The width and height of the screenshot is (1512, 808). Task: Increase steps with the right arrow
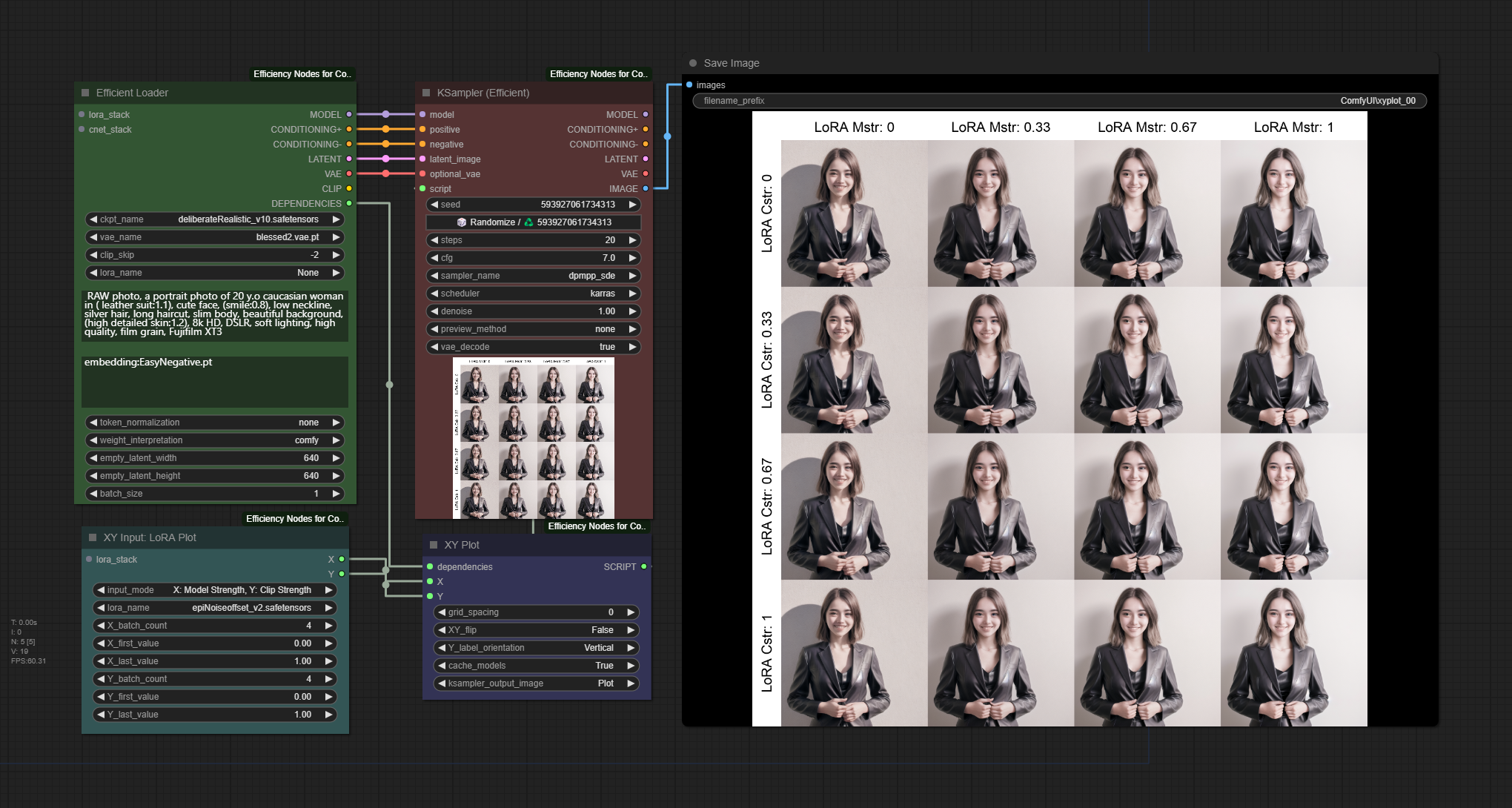(632, 240)
